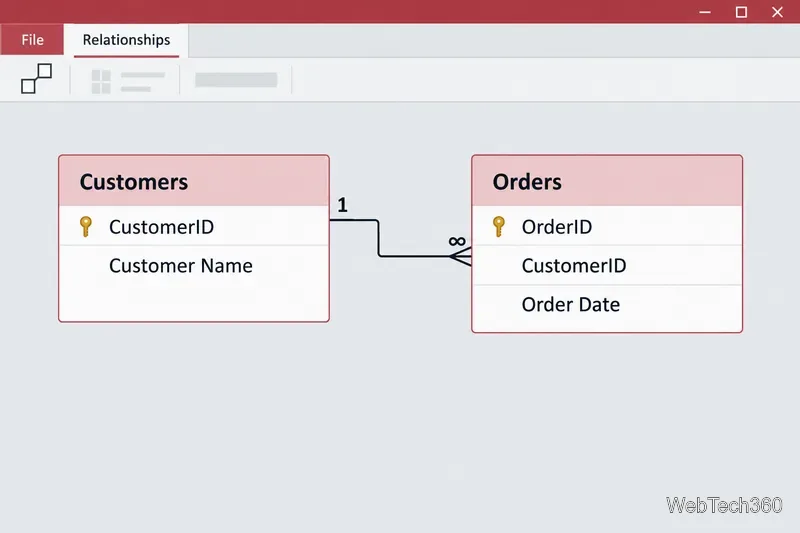Screen dimensions: 800x533
Task: Select the Orders table header
Action: pyautogui.click(x=607, y=181)
